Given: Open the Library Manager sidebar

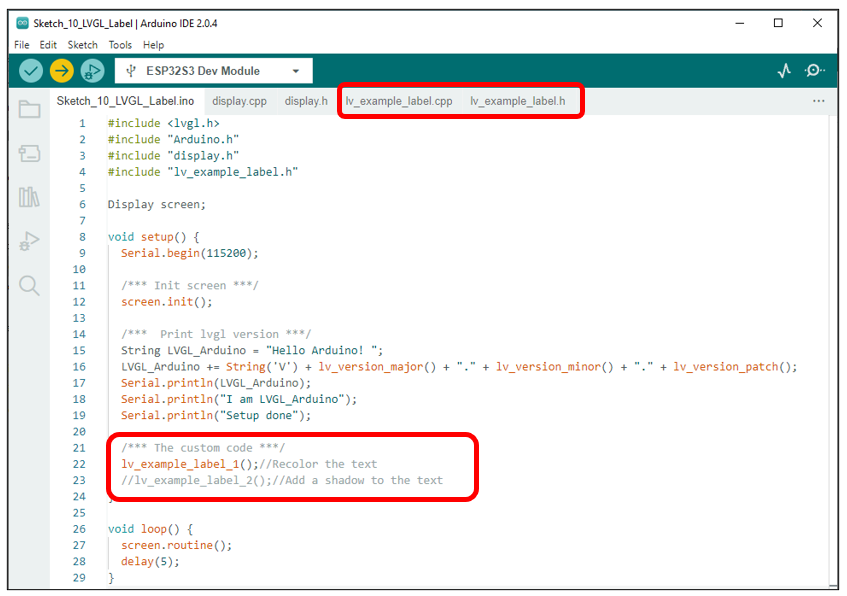Looking at the screenshot, I should pos(29,197).
